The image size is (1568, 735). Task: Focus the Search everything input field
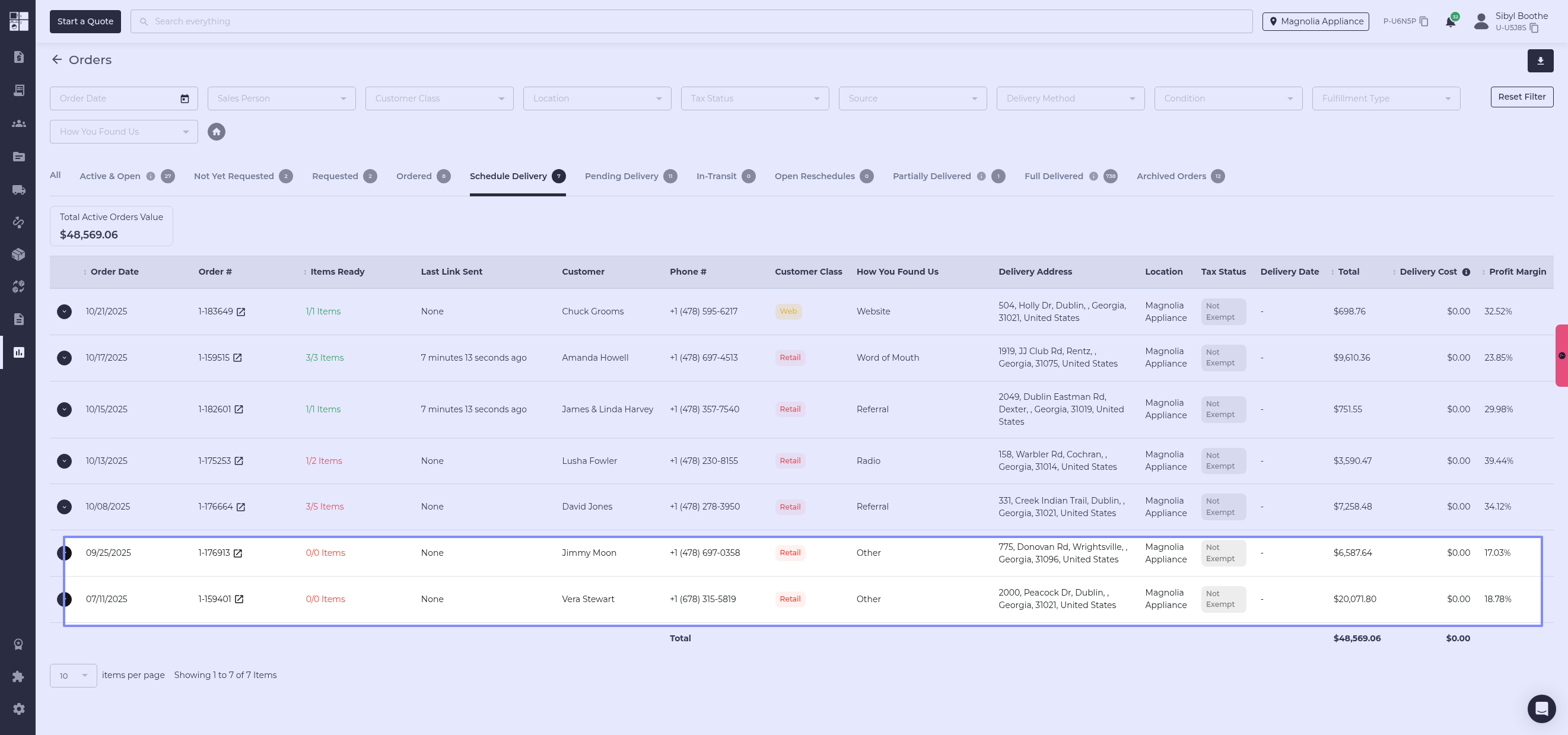coord(691,21)
